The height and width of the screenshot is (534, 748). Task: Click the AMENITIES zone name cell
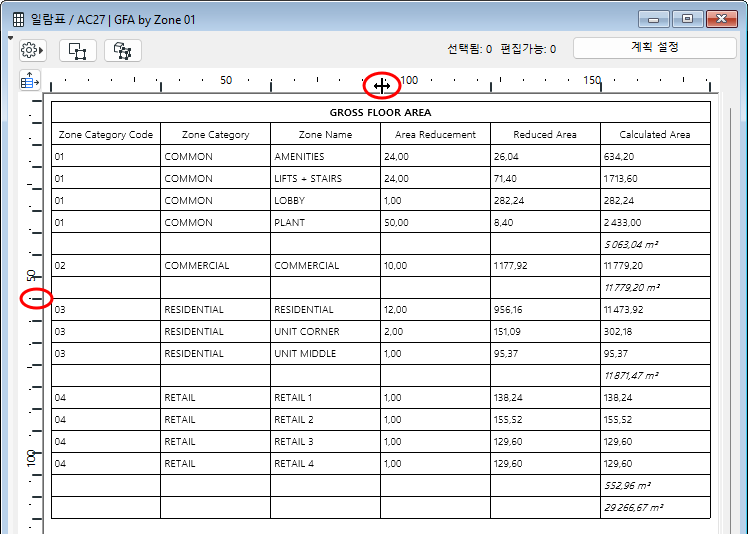click(x=325, y=156)
